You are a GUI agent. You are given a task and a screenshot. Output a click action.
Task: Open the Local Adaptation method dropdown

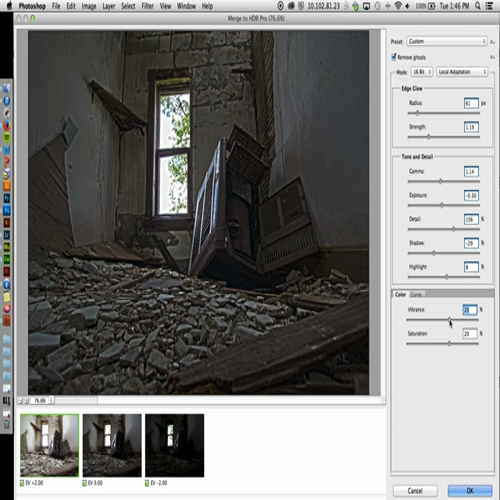(x=462, y=72)
